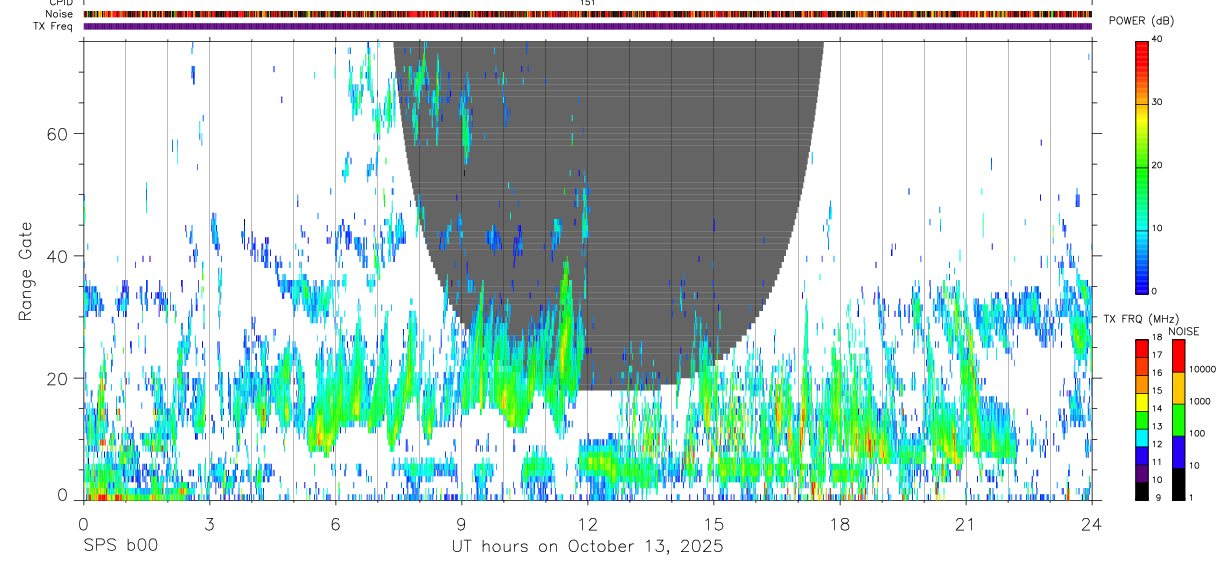1228x567 pixels.
Task: Pick the purple segment of TX FRQ color bar
Action: (x=1141, y=473)
